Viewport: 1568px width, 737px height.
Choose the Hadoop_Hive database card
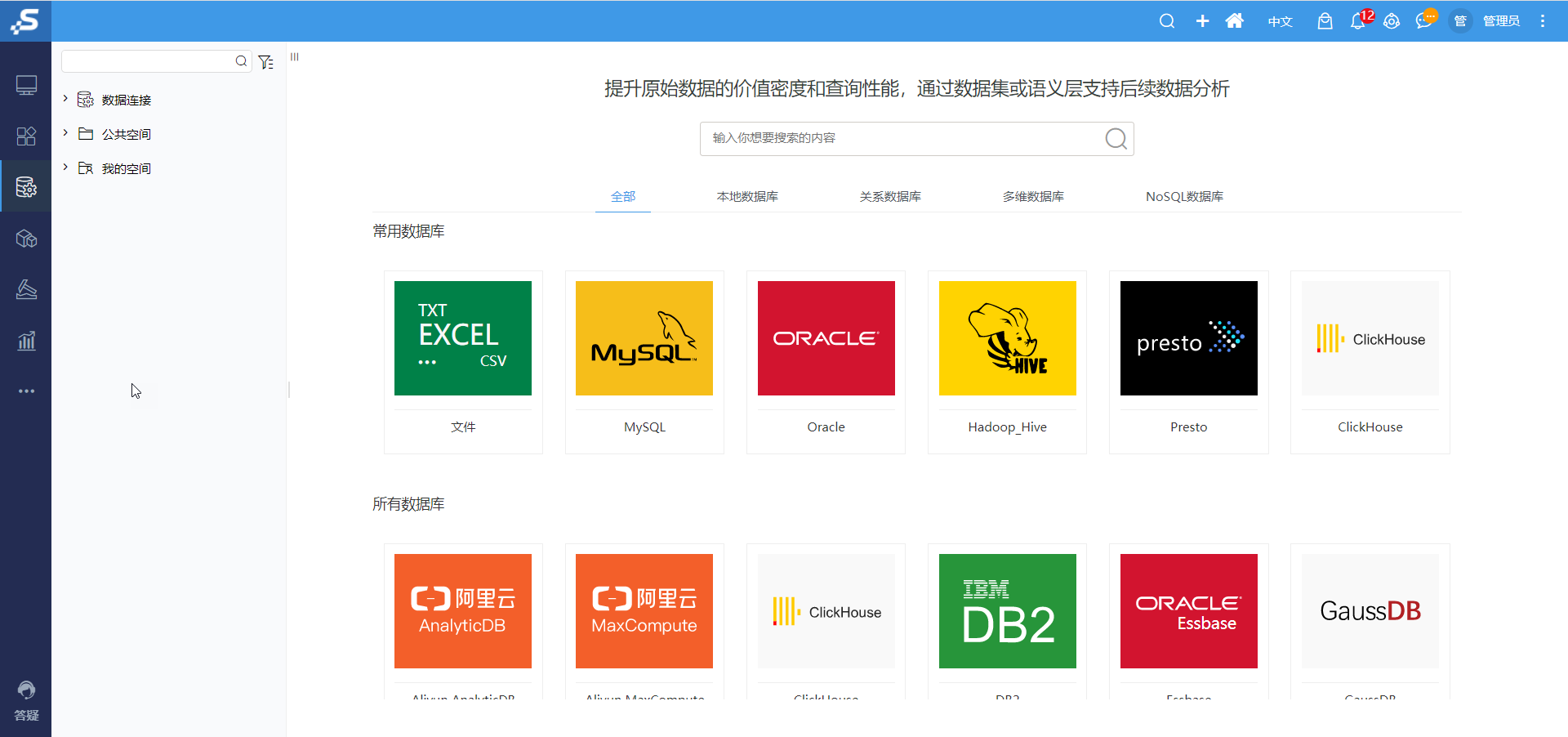pyautogui.click(x=1007, y=362)
